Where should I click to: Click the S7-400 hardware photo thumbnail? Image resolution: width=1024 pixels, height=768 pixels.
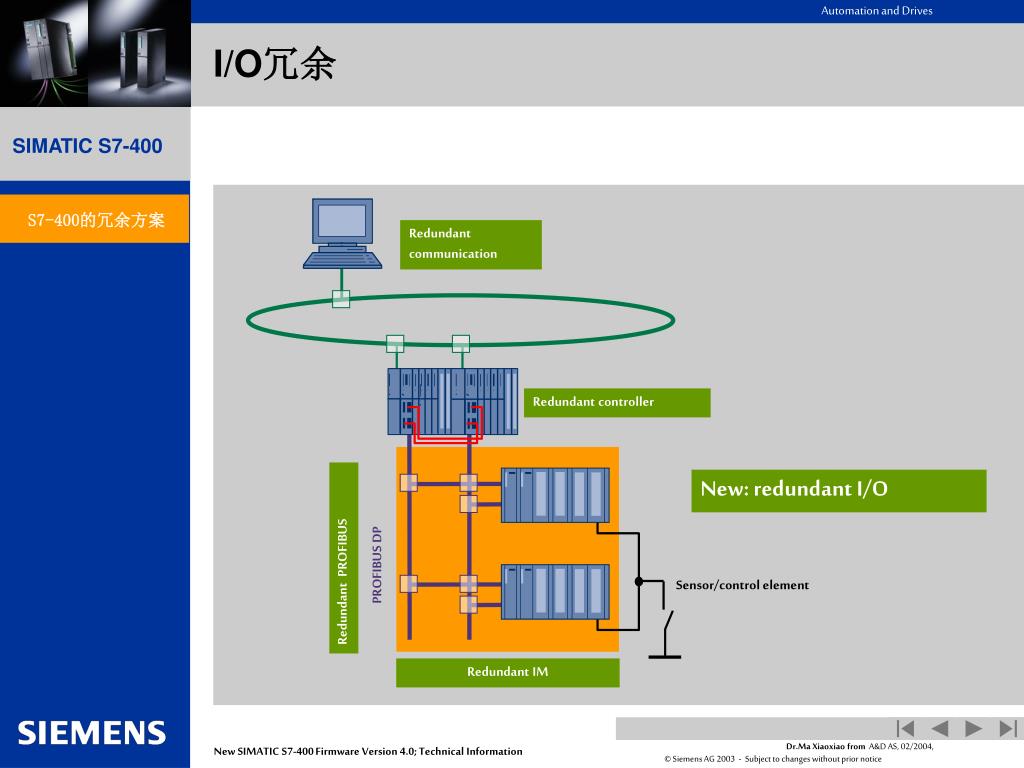pyautogui.click(x=95, y=53)
